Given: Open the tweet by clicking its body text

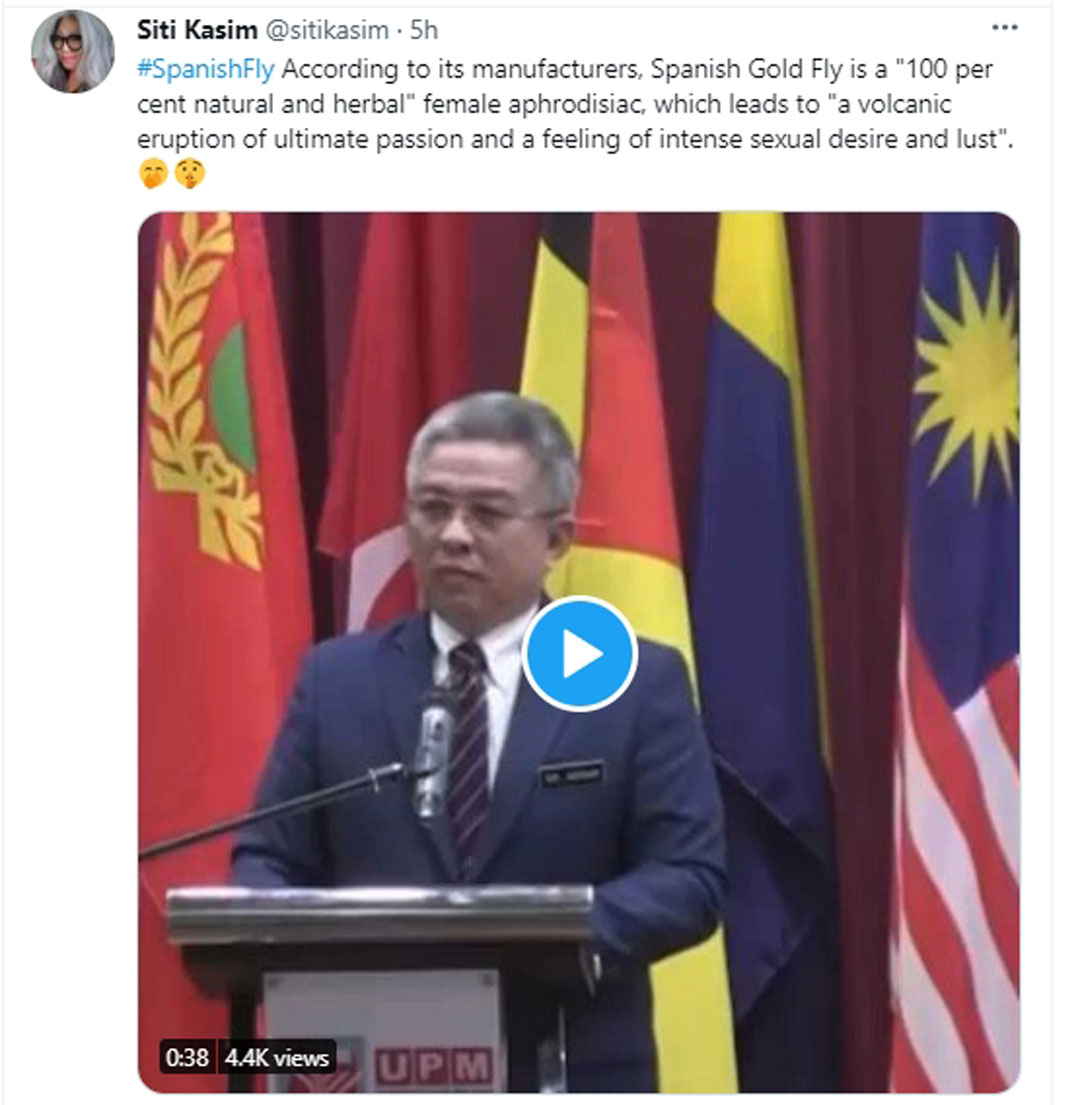Looking at the screenshot, I should (575, 104).
